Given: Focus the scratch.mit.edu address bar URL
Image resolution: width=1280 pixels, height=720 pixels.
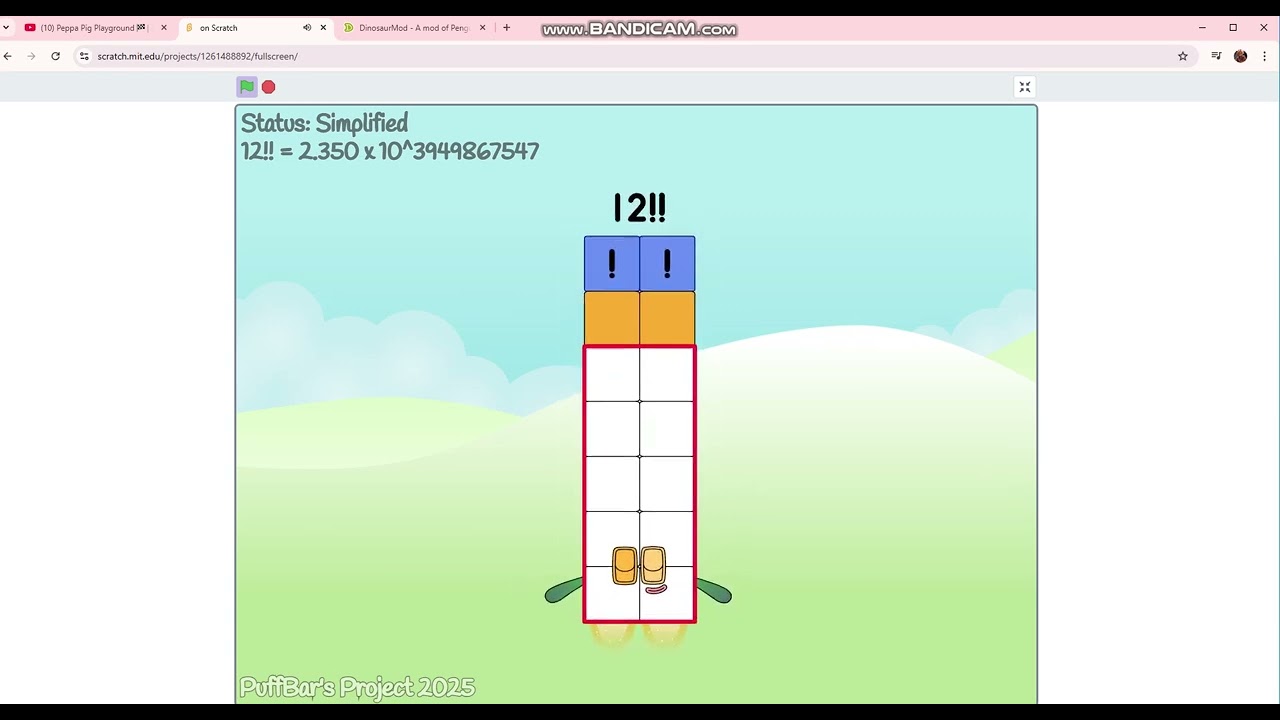Looking at the screenshot, I should click(197, 56).
